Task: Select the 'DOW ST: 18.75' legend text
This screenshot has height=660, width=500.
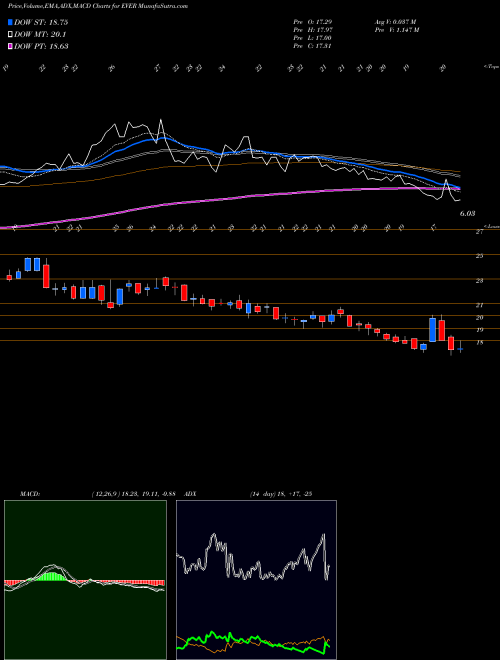Action: [41, 22]
